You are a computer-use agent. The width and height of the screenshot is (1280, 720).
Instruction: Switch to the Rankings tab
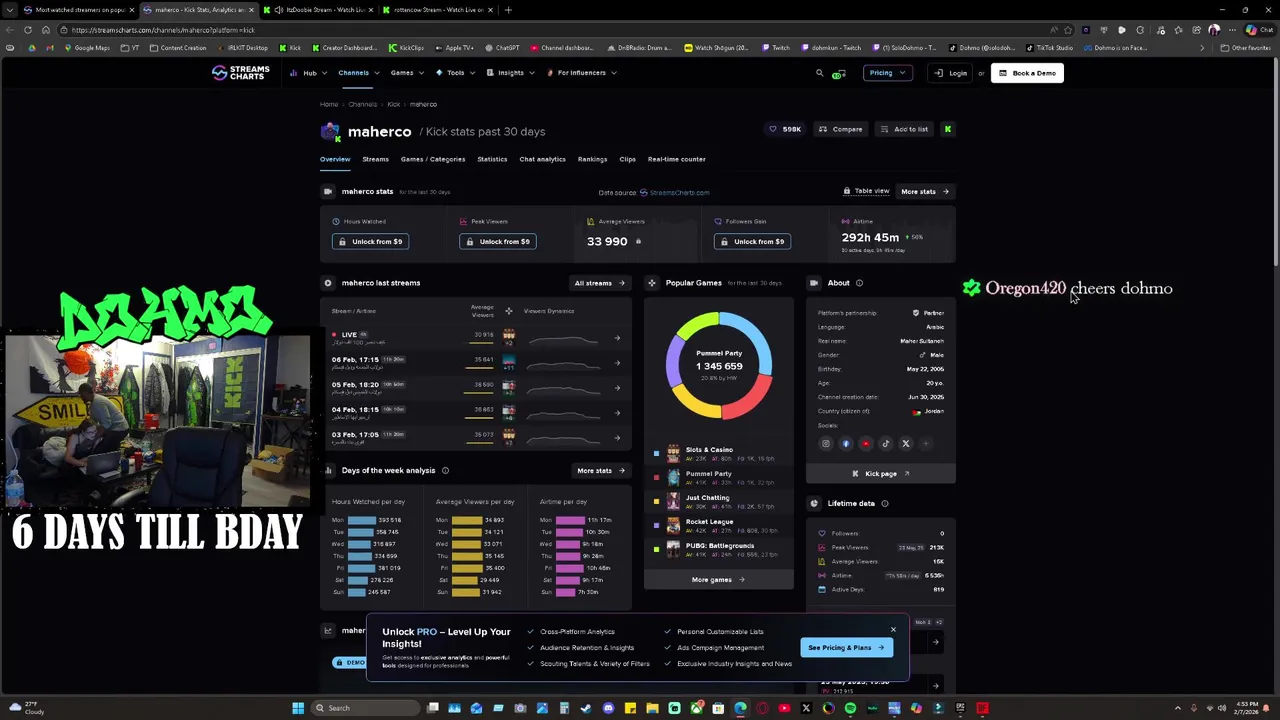click(592, 159)
